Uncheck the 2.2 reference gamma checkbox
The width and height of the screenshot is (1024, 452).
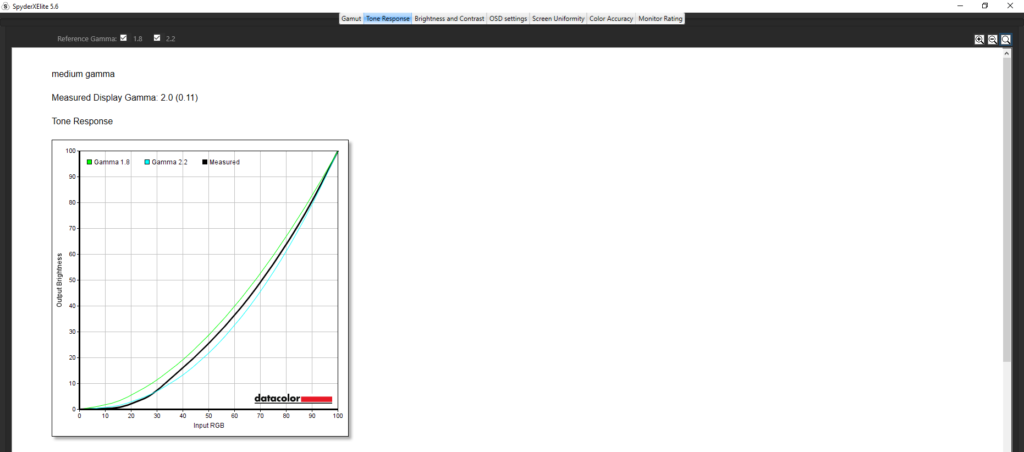pyautogui.click(x=156, y=39)
